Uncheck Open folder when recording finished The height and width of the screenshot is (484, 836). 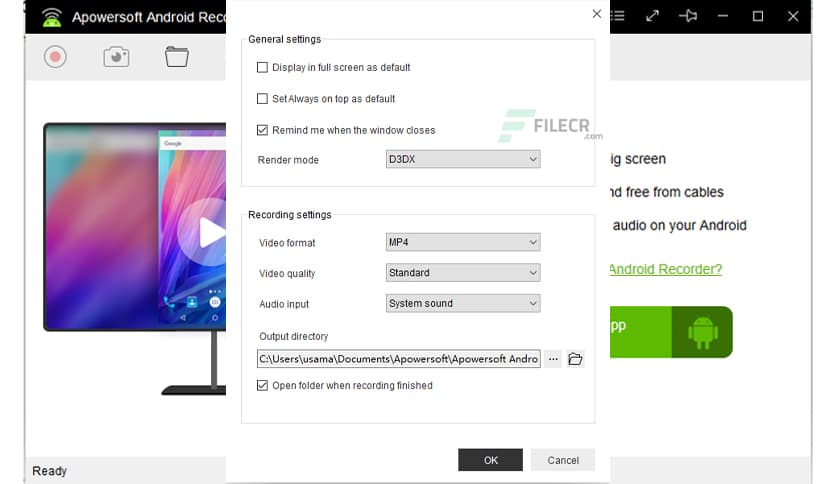point(262,385)
